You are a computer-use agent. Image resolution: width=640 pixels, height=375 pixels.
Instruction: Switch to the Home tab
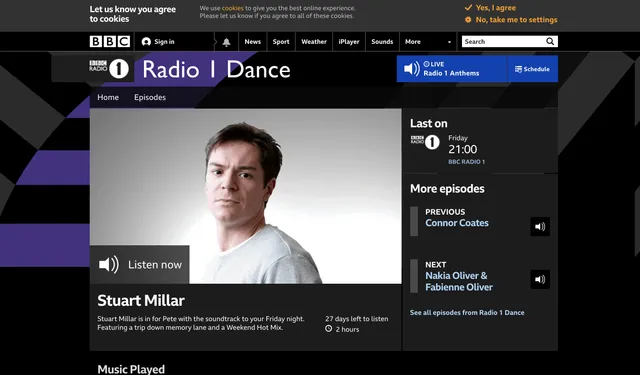point(108,98)
